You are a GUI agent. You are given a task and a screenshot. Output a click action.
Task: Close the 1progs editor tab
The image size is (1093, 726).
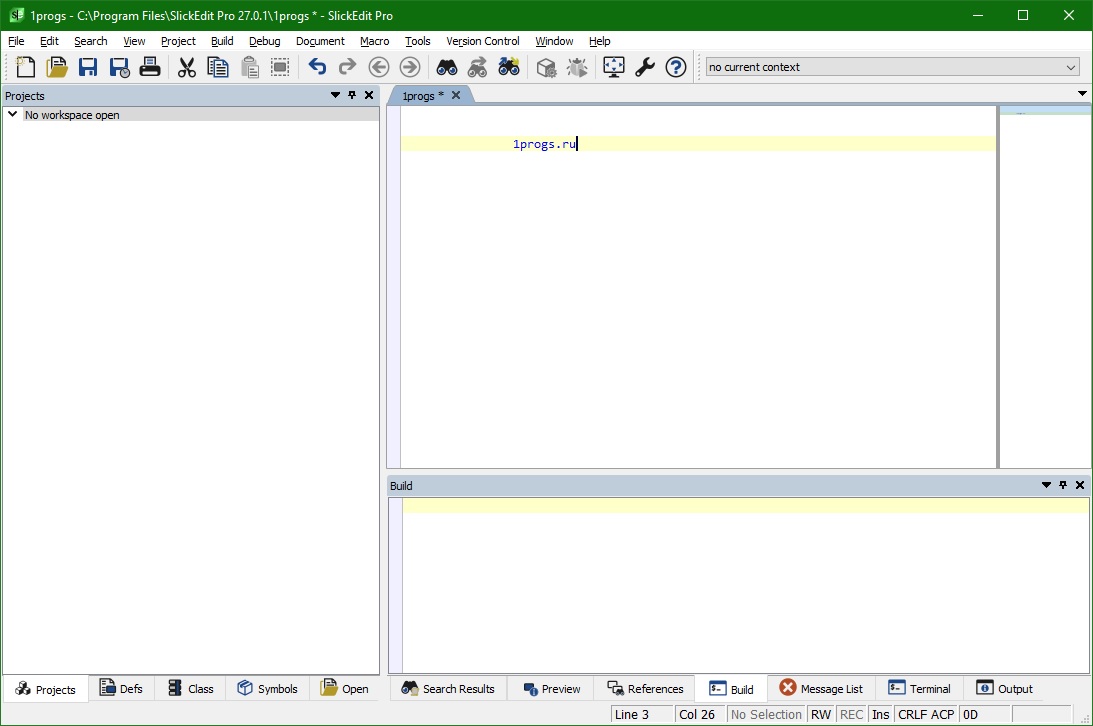coord(456,95)
